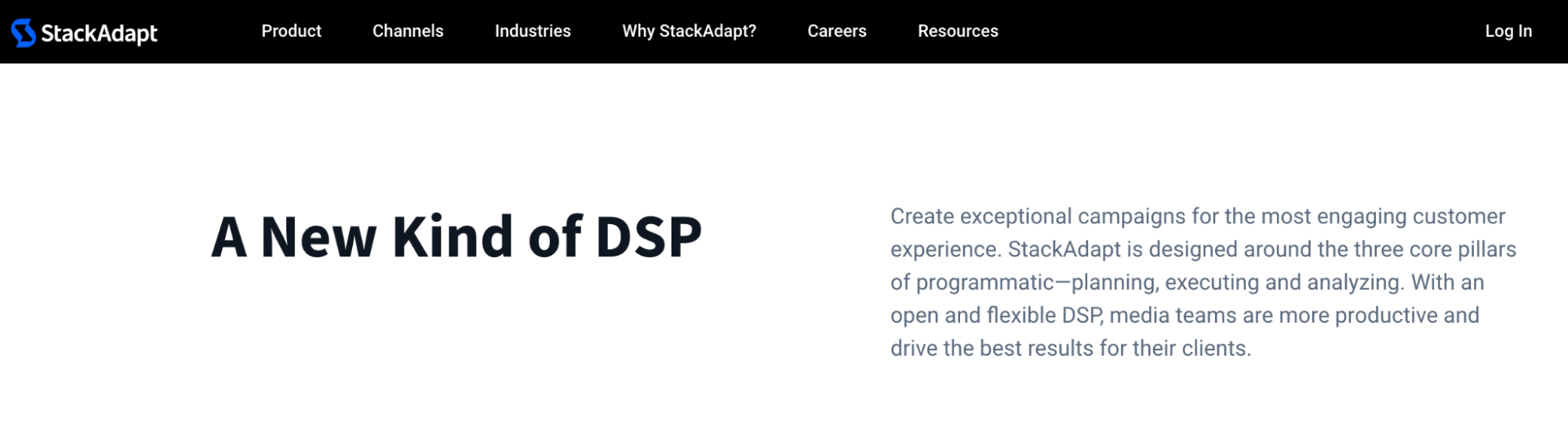Click the 'A New Kind of DSP' heading

457,237
